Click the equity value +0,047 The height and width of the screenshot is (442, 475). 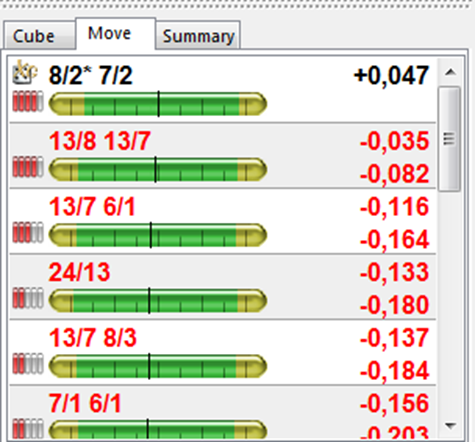pyautogui.click(x=391, y=75)
